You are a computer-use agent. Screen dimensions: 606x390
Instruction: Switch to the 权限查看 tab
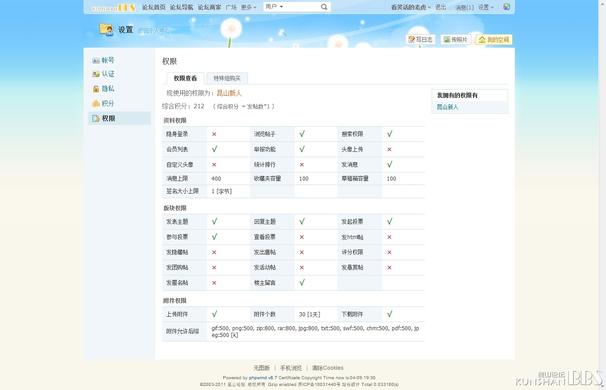coord(185,78)
